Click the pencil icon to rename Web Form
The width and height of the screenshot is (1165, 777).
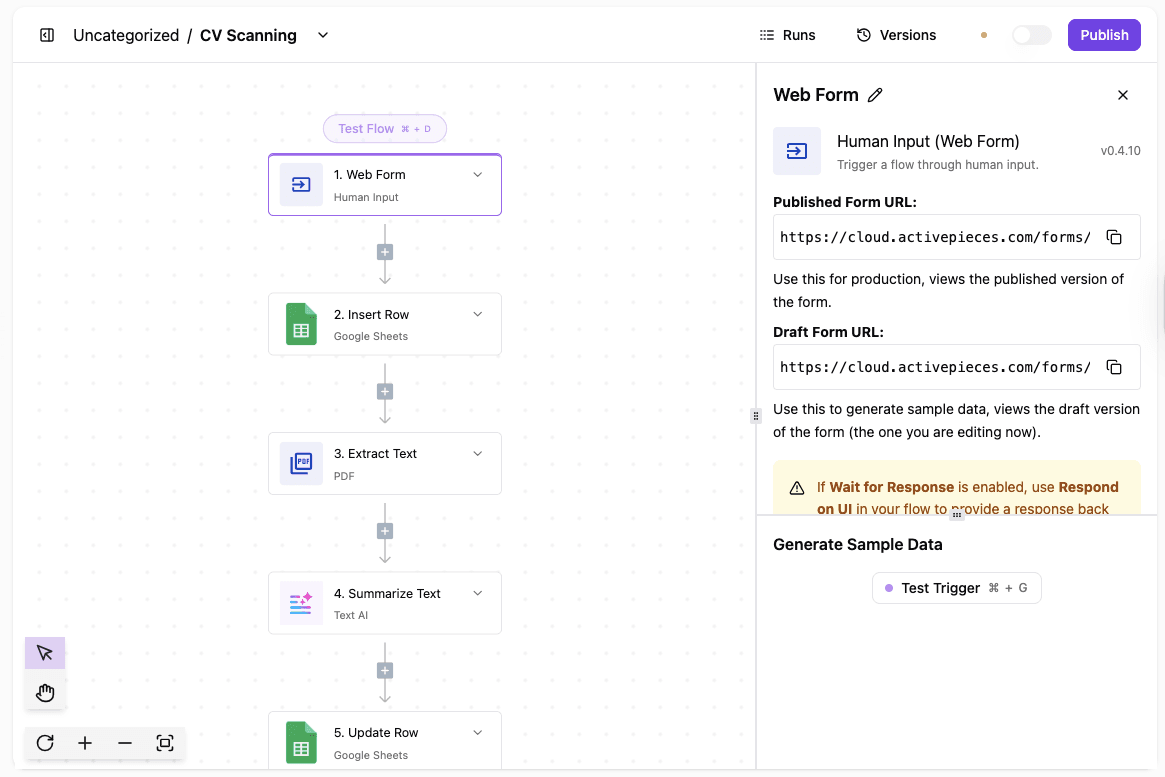coord(875,94)
